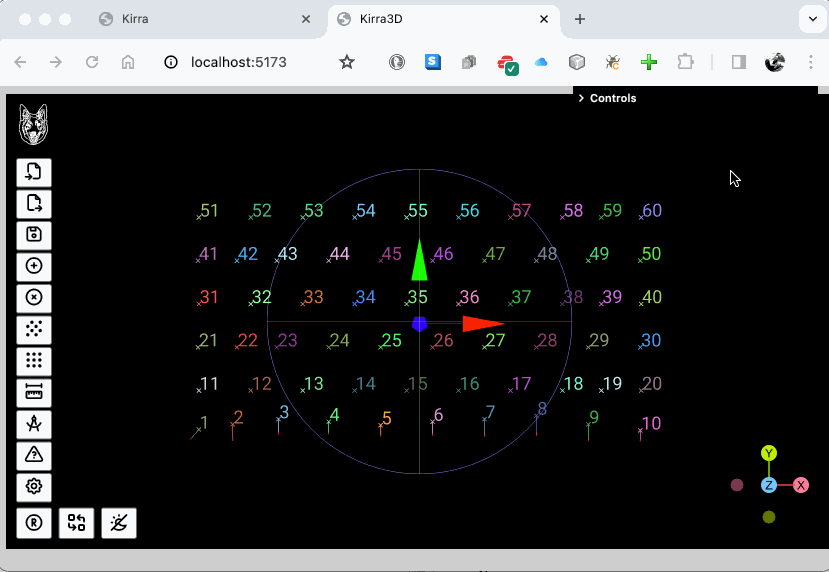Screen dimensions: 829x572
Task: Reload the page with the refresh icon
Action: point(91,62)
